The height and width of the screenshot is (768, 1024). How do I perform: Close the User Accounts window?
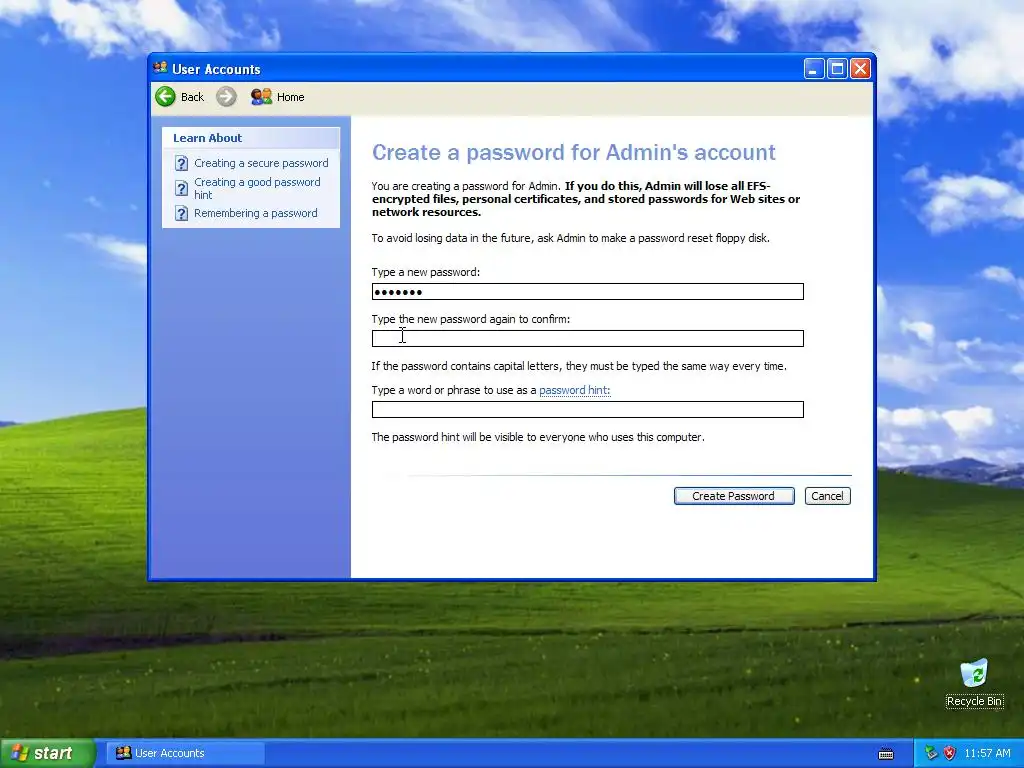point(861,69)
